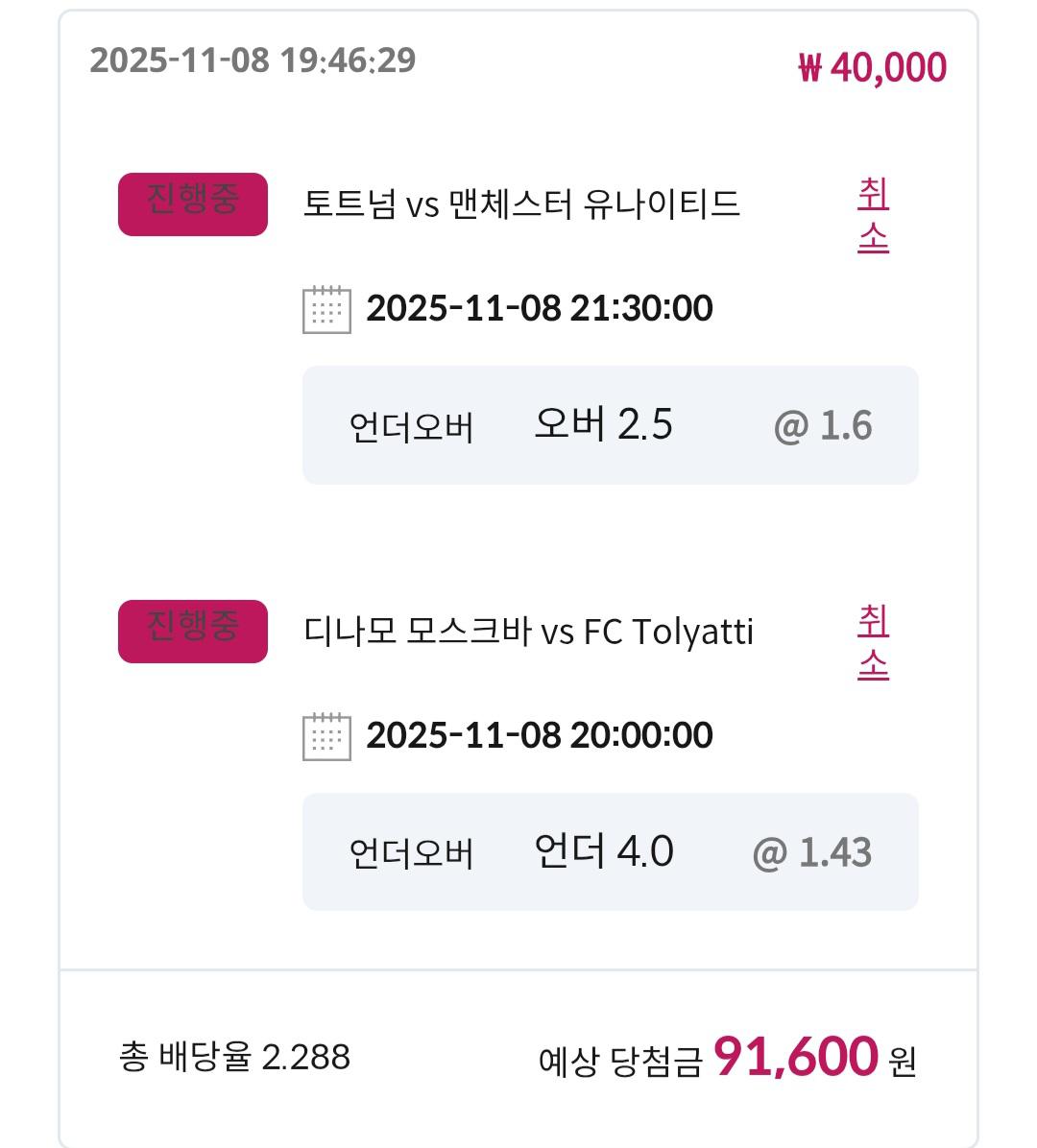
Task: Cancel the Tottenham vs Manchester United bet
Action: coord(873,216)
